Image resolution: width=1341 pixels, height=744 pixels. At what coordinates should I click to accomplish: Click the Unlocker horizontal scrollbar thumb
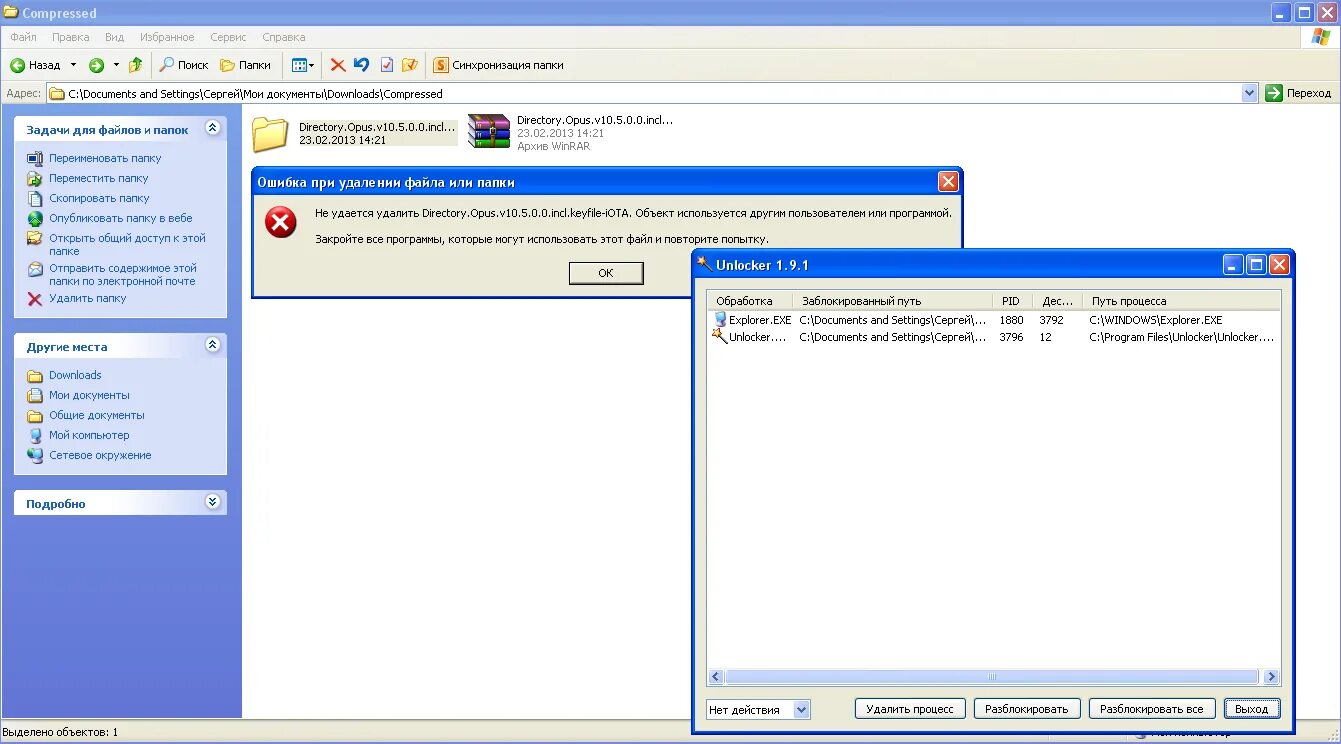tap(992, 677)
